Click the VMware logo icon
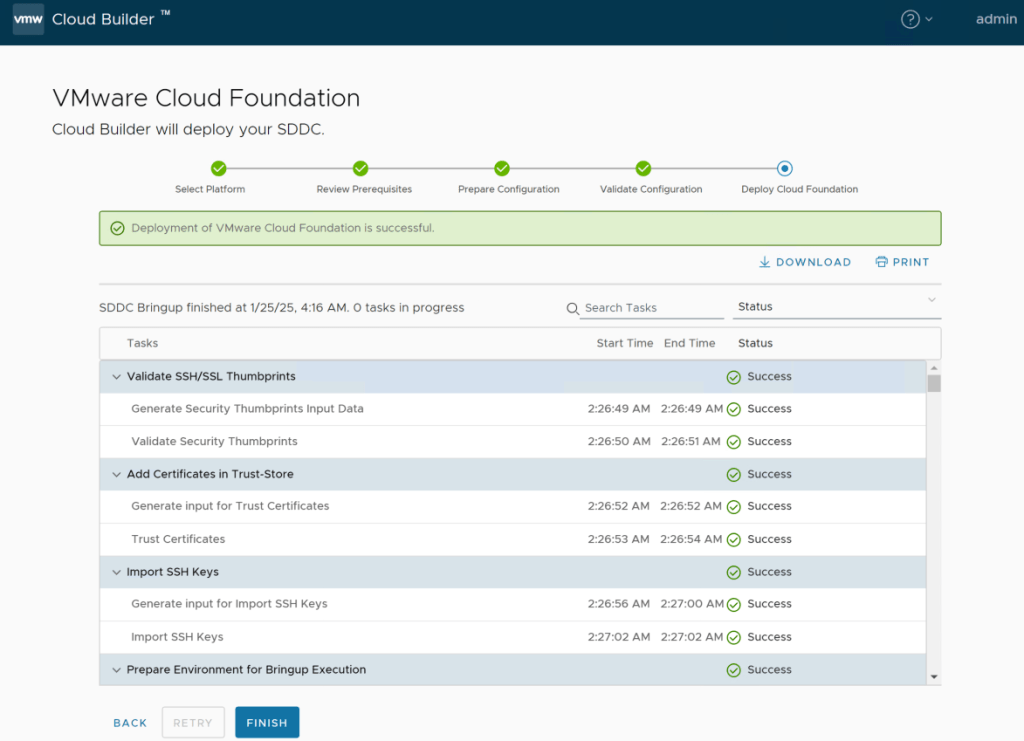1024x741 pixels. [x=27, y=19]
